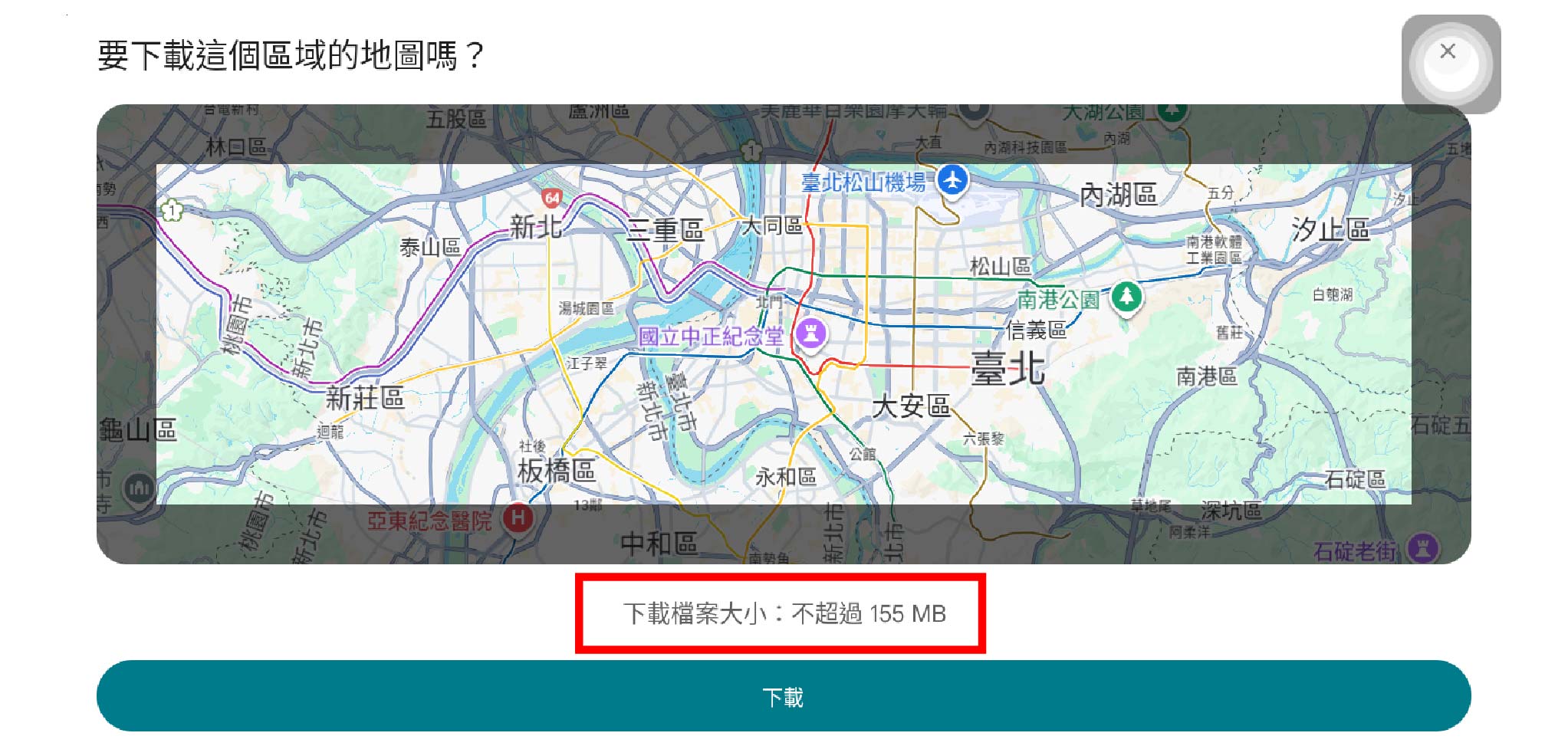Click the route 64 red highway shield
This screenshot has height=746, width=1568.
pos(551,199)
